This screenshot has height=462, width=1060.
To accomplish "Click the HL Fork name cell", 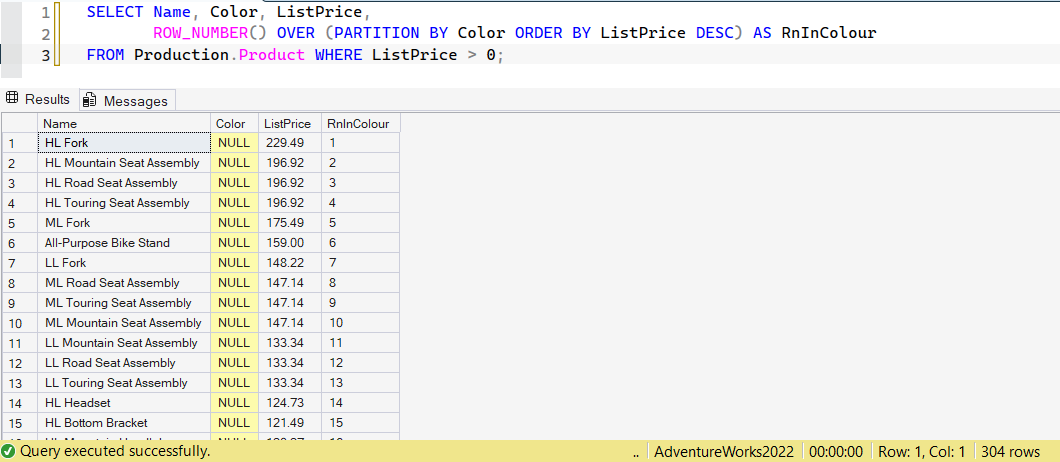I will (124, 143).
